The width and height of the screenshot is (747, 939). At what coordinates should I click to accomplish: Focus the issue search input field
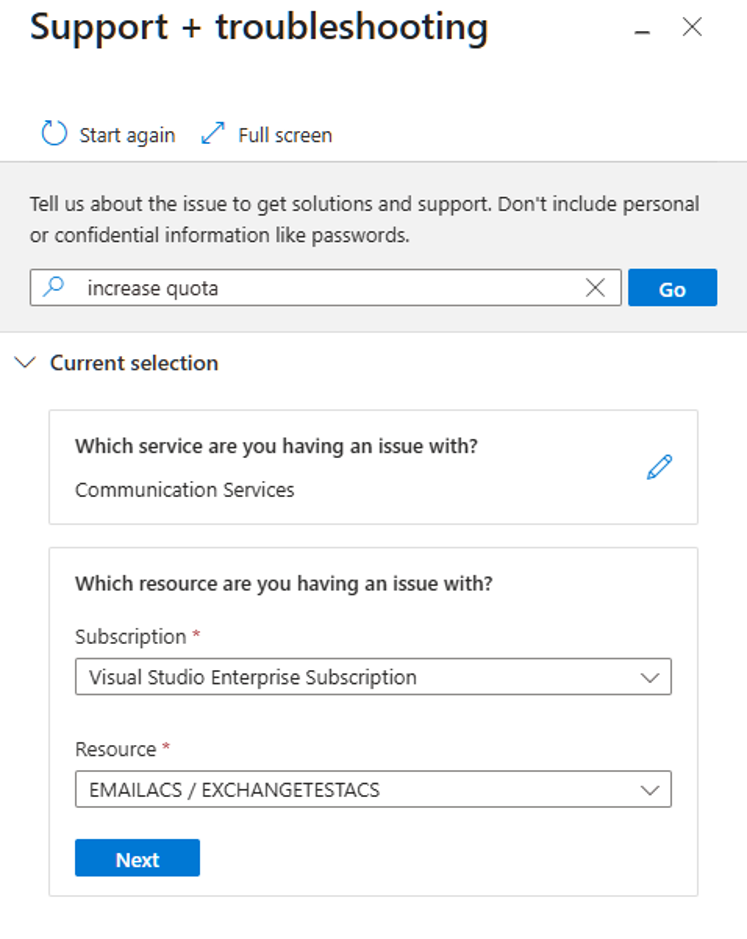[x=325, y=288]
